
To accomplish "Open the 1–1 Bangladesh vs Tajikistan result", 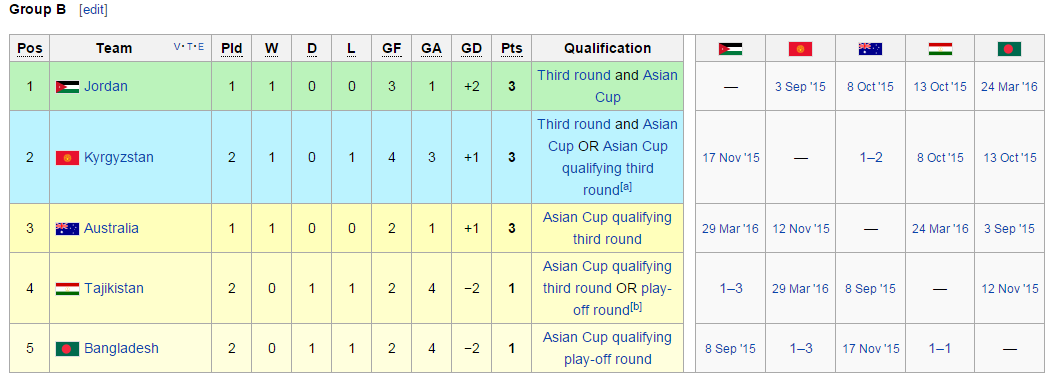I will [940, 349].
